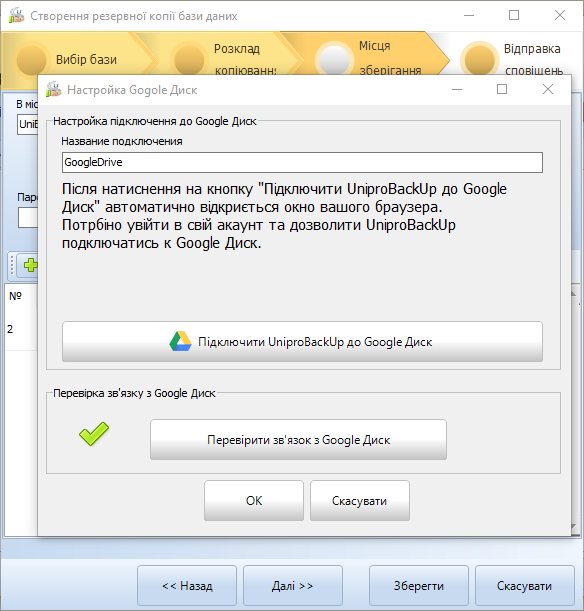Select row 2 in the background table
Screen dimensions: 584x611
21,329
